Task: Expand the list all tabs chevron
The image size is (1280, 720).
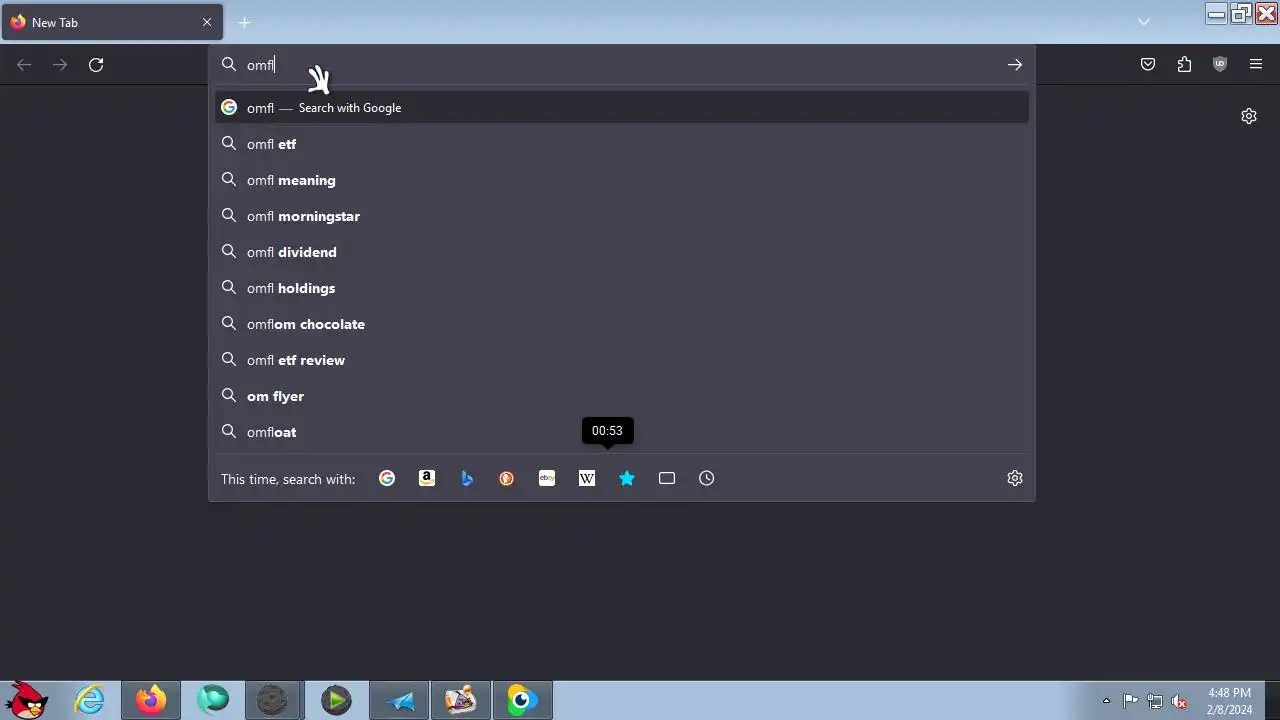Action: coord(1144,22)
